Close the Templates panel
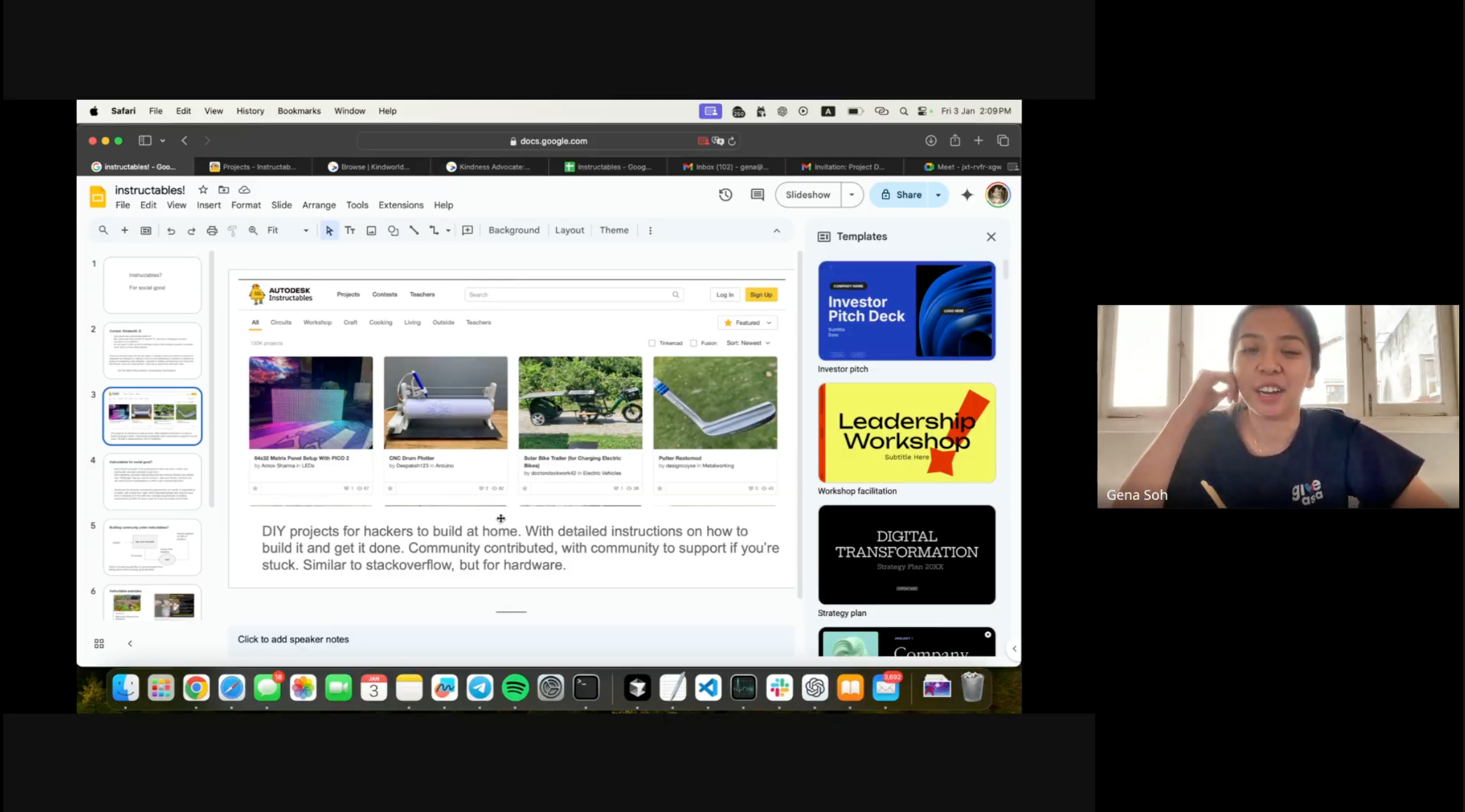This screenshot has height=812, width=1465. pos(991,237)
